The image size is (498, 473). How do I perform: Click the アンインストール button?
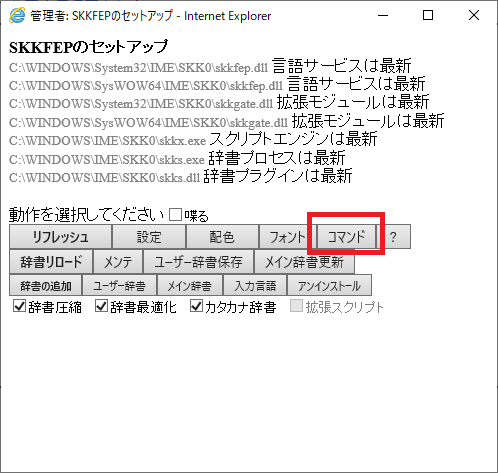click(x=329, y=285)
